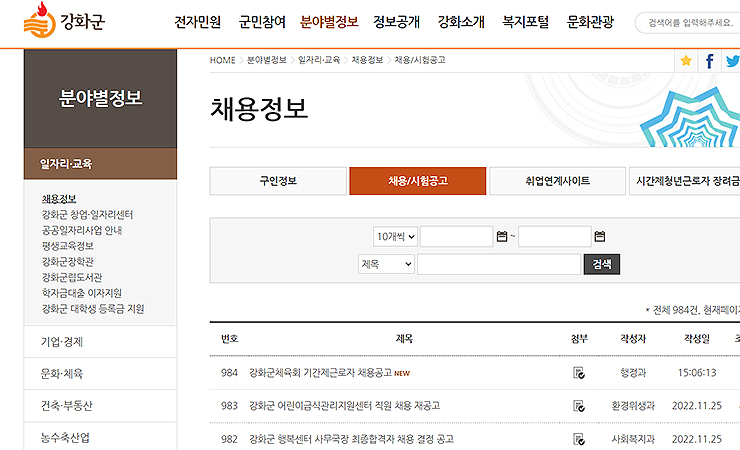Add page to favorites star icon
Image resolution: width=740 pixels, height=450 pixels.
(x=686, y=60)
